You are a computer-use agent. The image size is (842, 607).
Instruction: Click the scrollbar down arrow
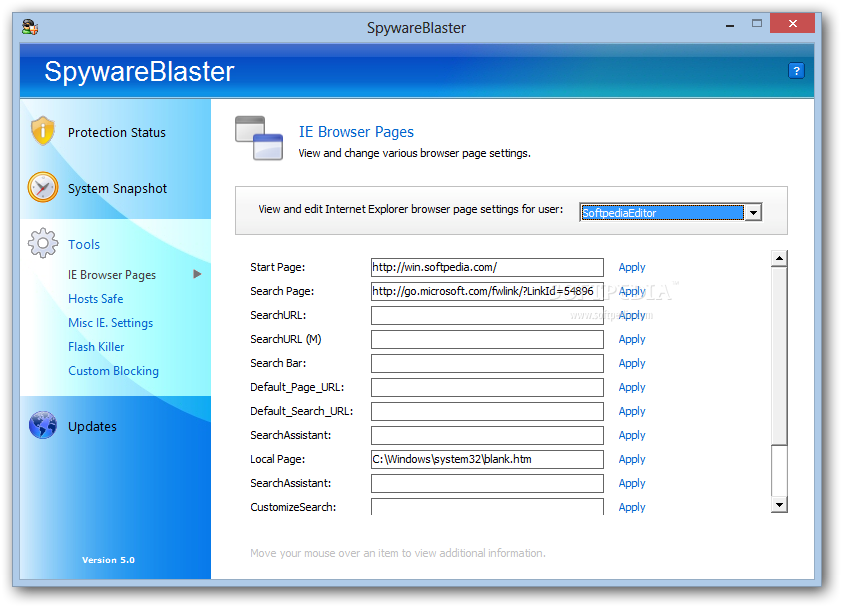coord(779,504)
